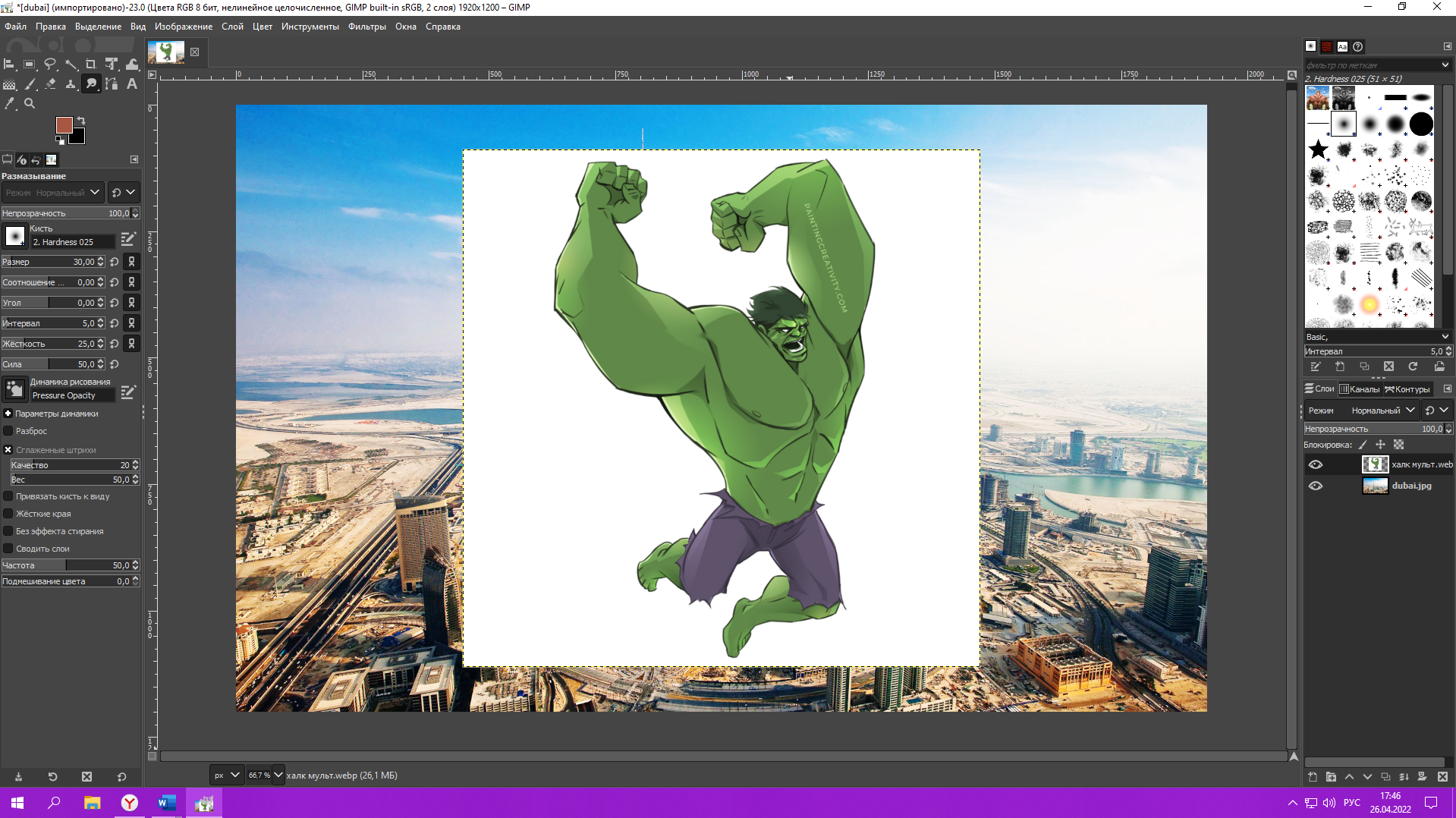Open the paint mode Нормальный dropdown
The image size is (1456, 818).
[x=52, y=193]
